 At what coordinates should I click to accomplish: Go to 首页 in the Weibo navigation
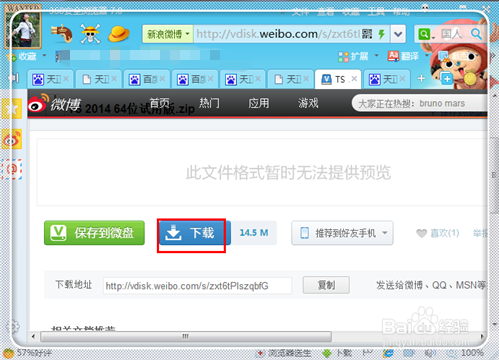coord(159,103)
